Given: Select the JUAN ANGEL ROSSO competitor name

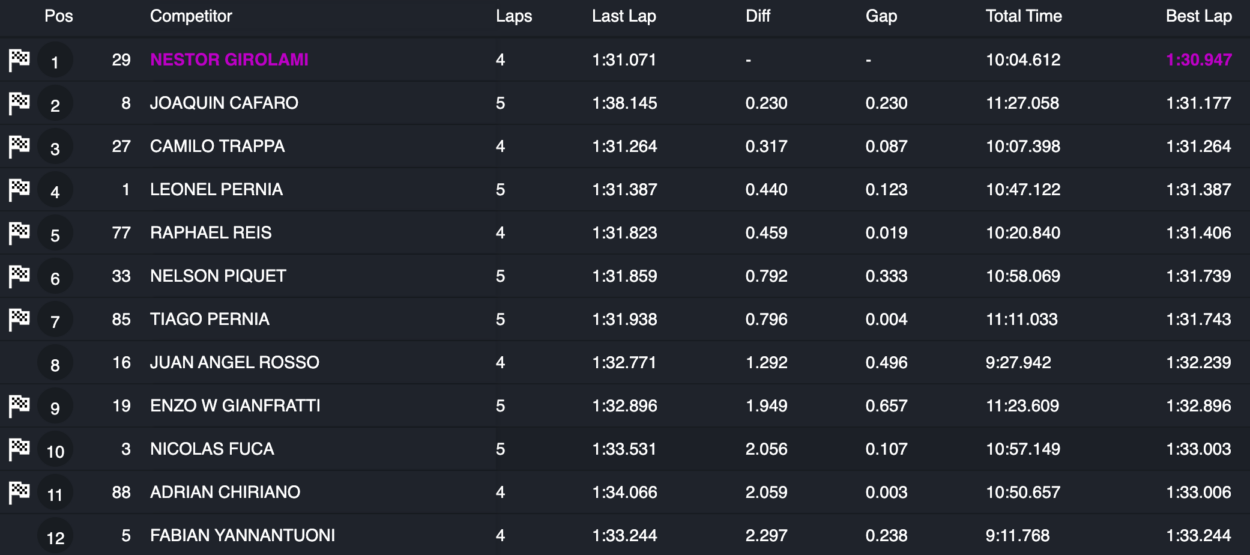Looking at the screenshot, I should [235, 363].
